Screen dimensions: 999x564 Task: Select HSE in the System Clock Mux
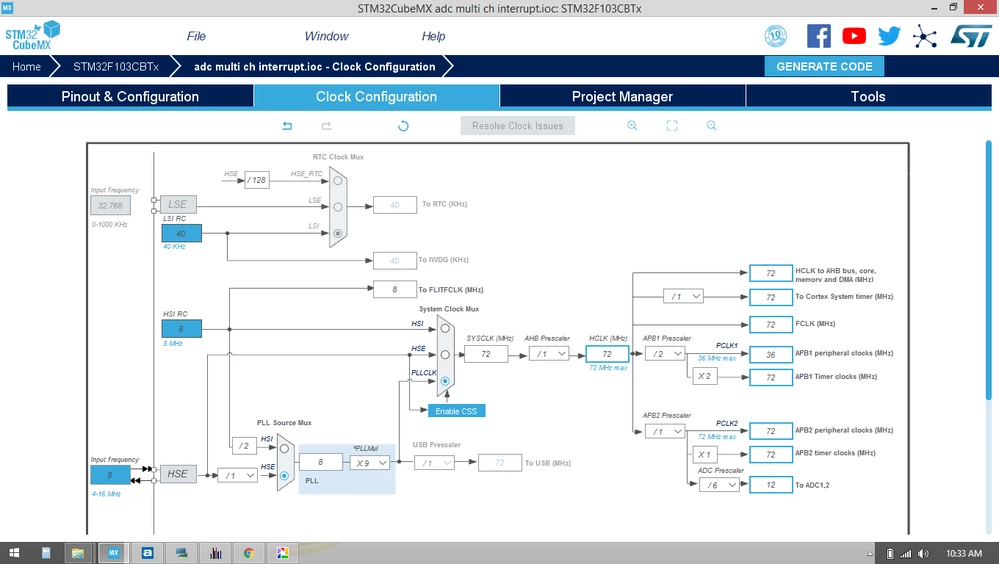(x=445, y=354)
